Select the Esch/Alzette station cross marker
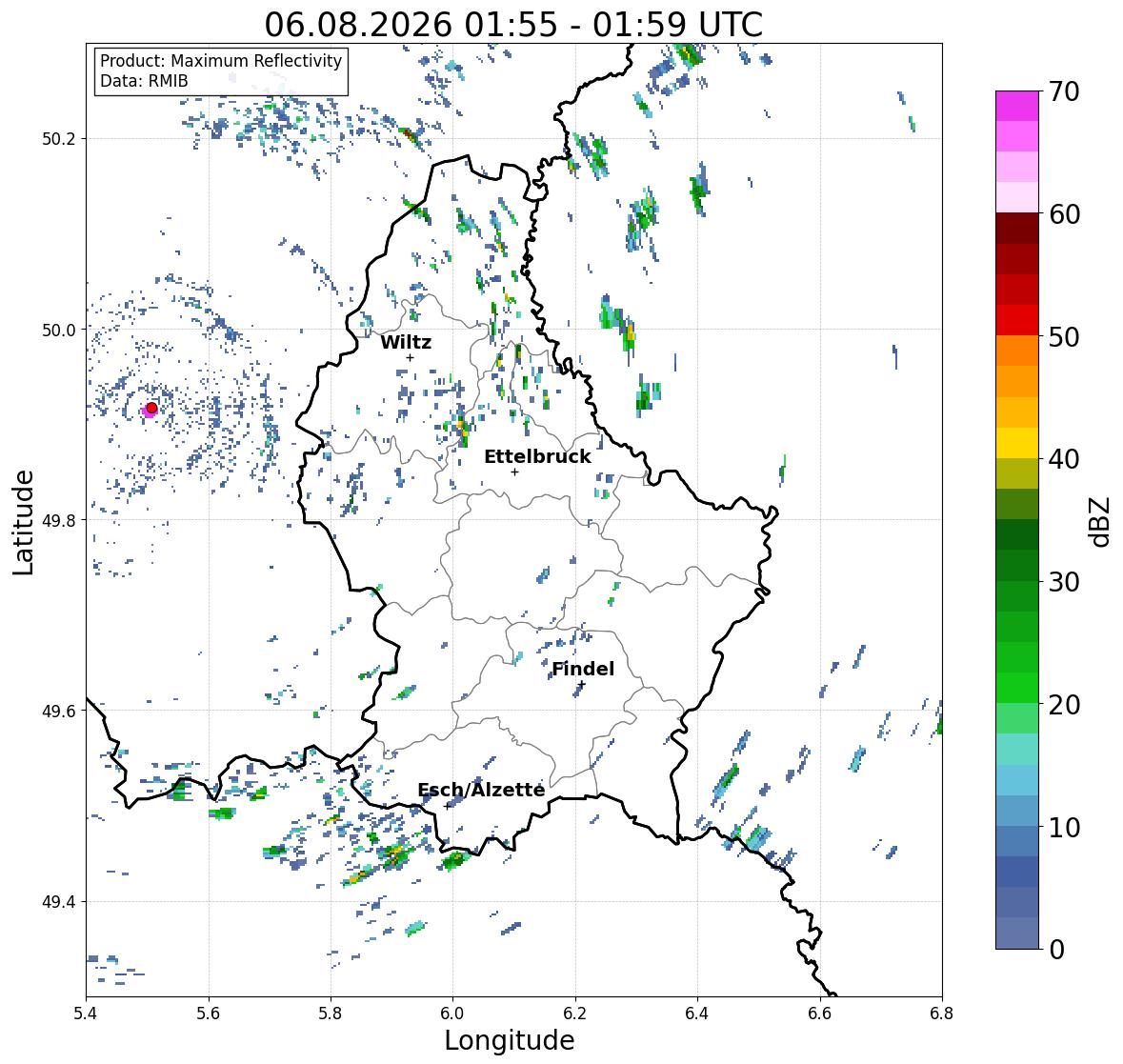 [x=447, y=806]
